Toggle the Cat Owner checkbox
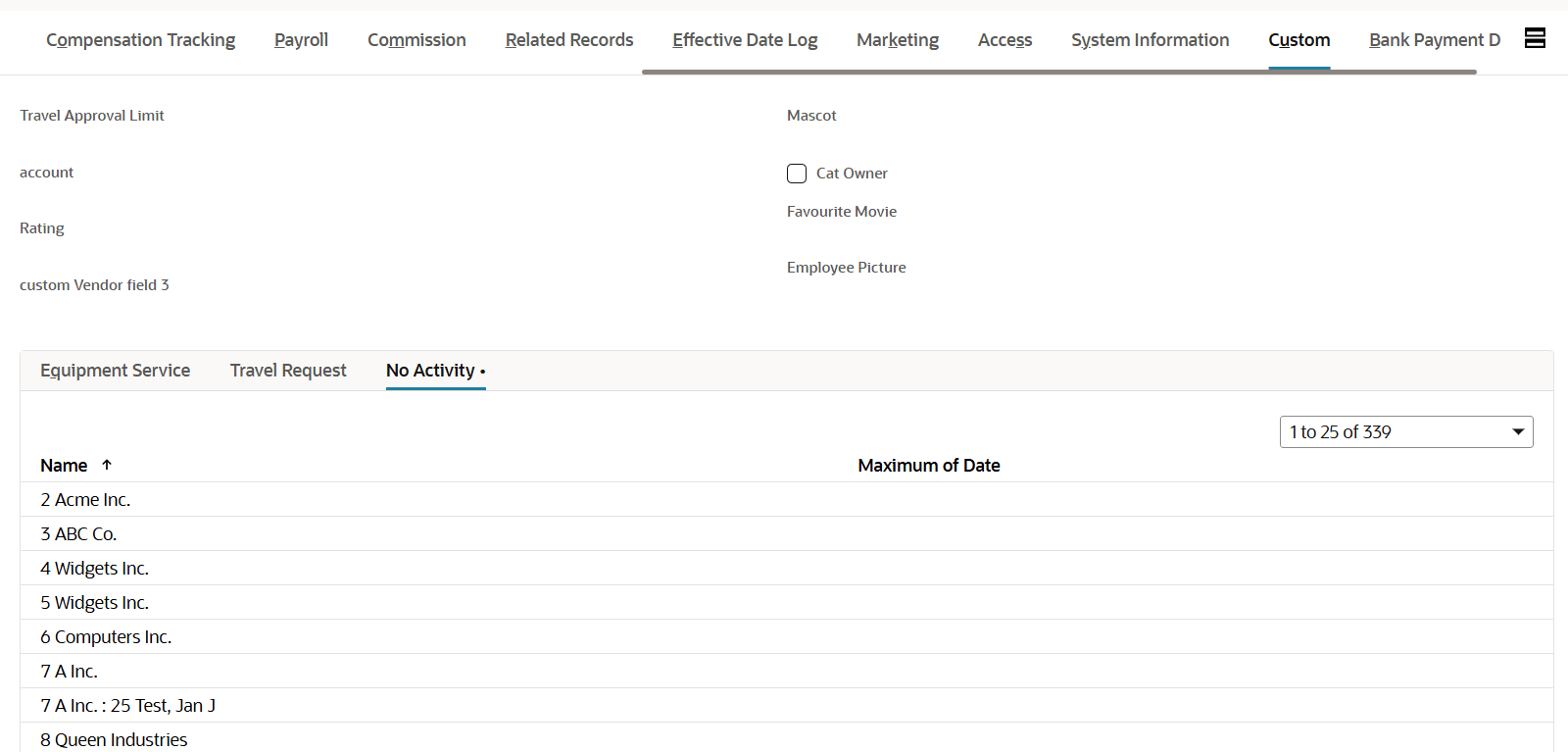 pyautogui.click(x=797, y=174)
